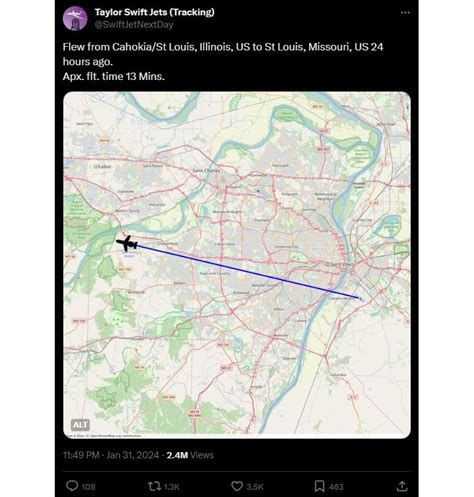The width and height of the screenshot is (474, 497).
Task: Open the three-dot more options menu
Action: pyautogui.click(x=405, y=13)
